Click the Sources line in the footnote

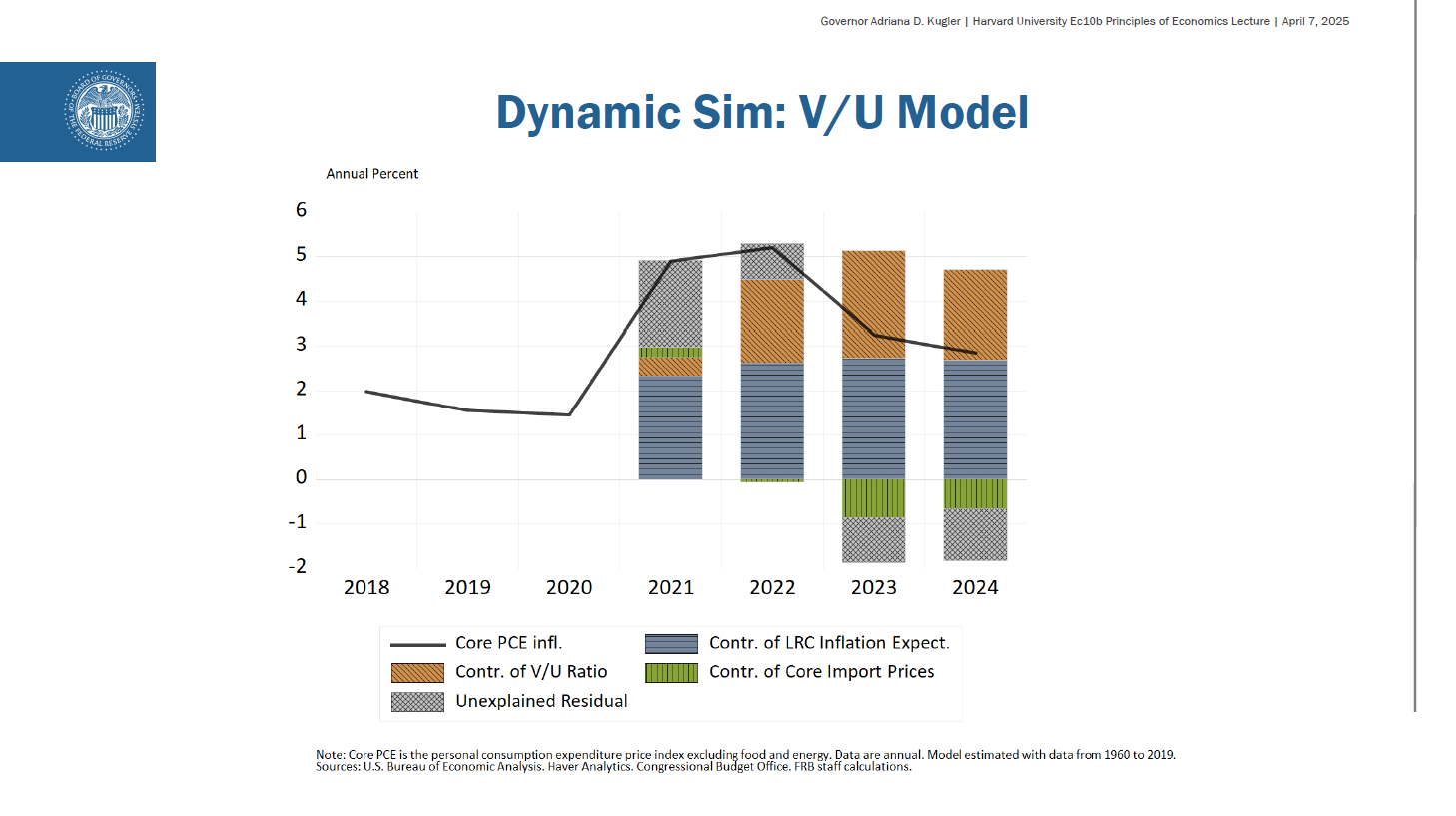tap(613, 767)
